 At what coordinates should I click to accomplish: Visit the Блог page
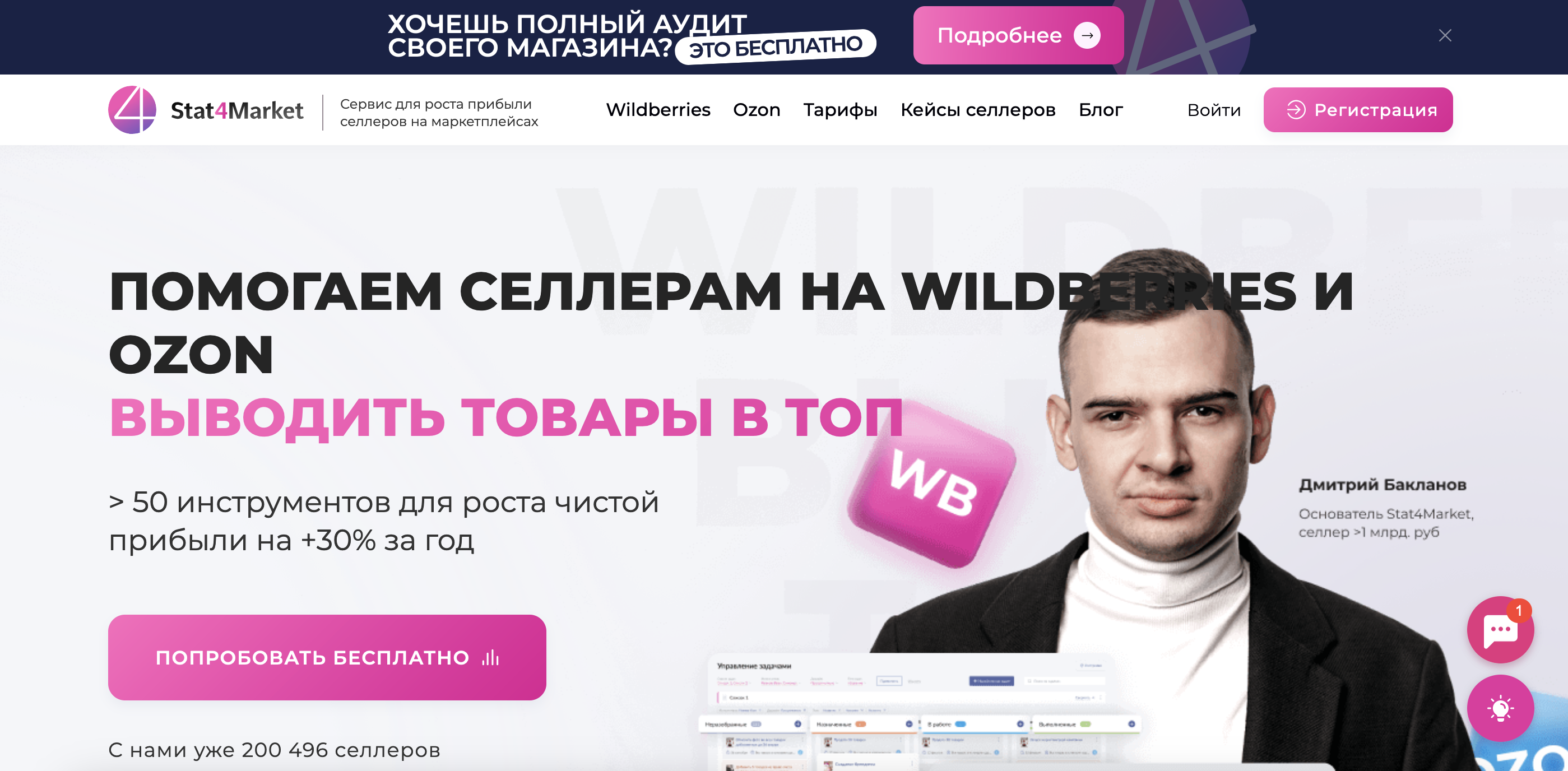(1101, 109)
